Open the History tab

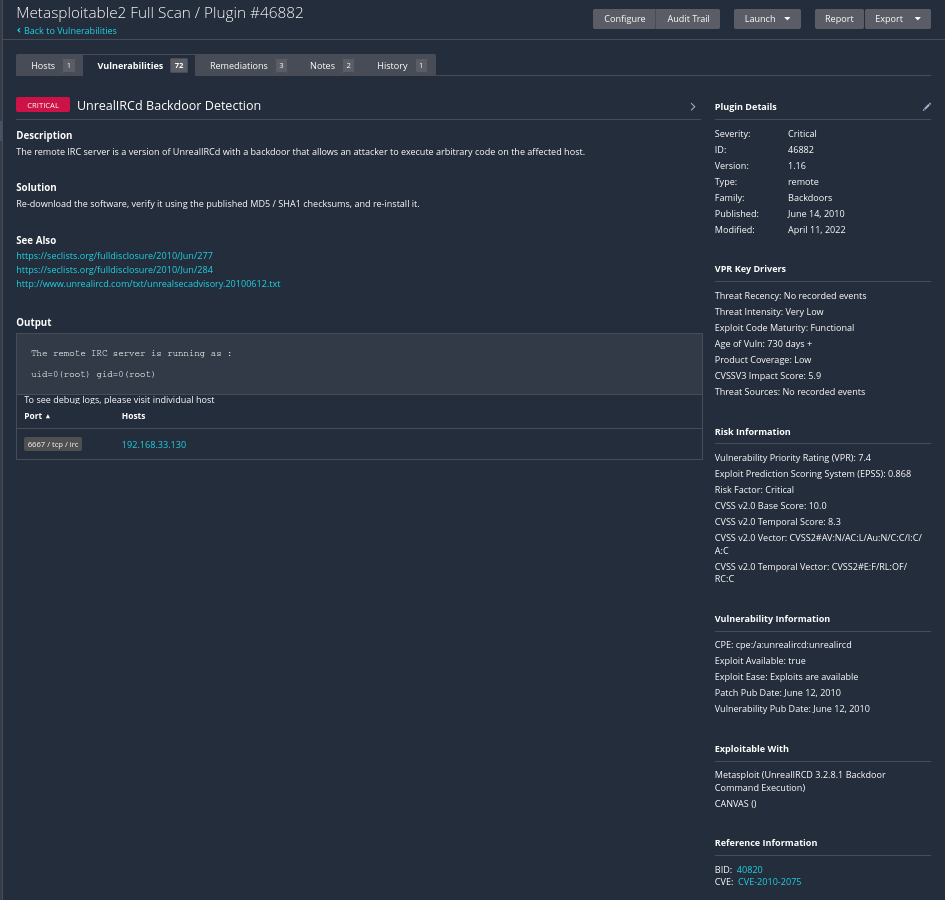[400, 66]
